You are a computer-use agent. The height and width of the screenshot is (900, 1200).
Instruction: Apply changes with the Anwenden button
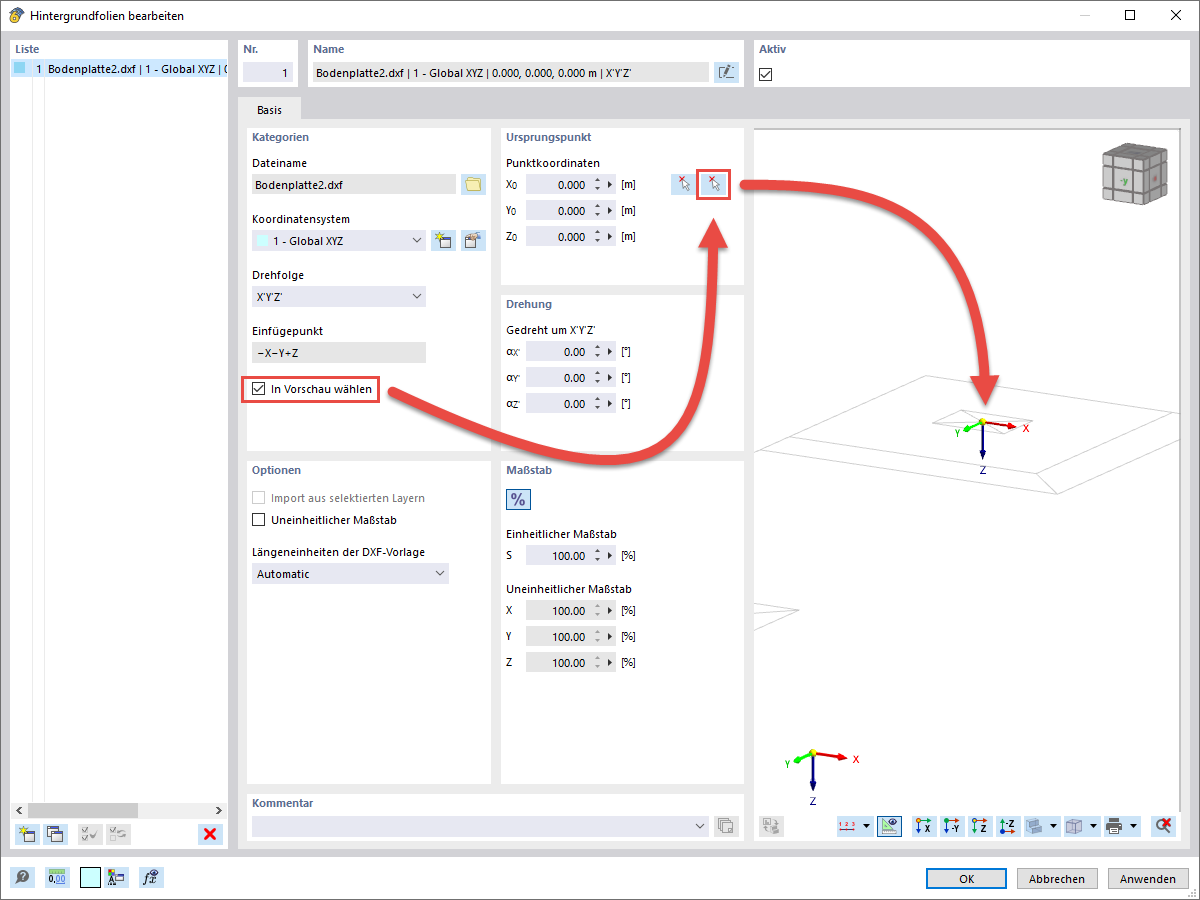pos(1147,878)
